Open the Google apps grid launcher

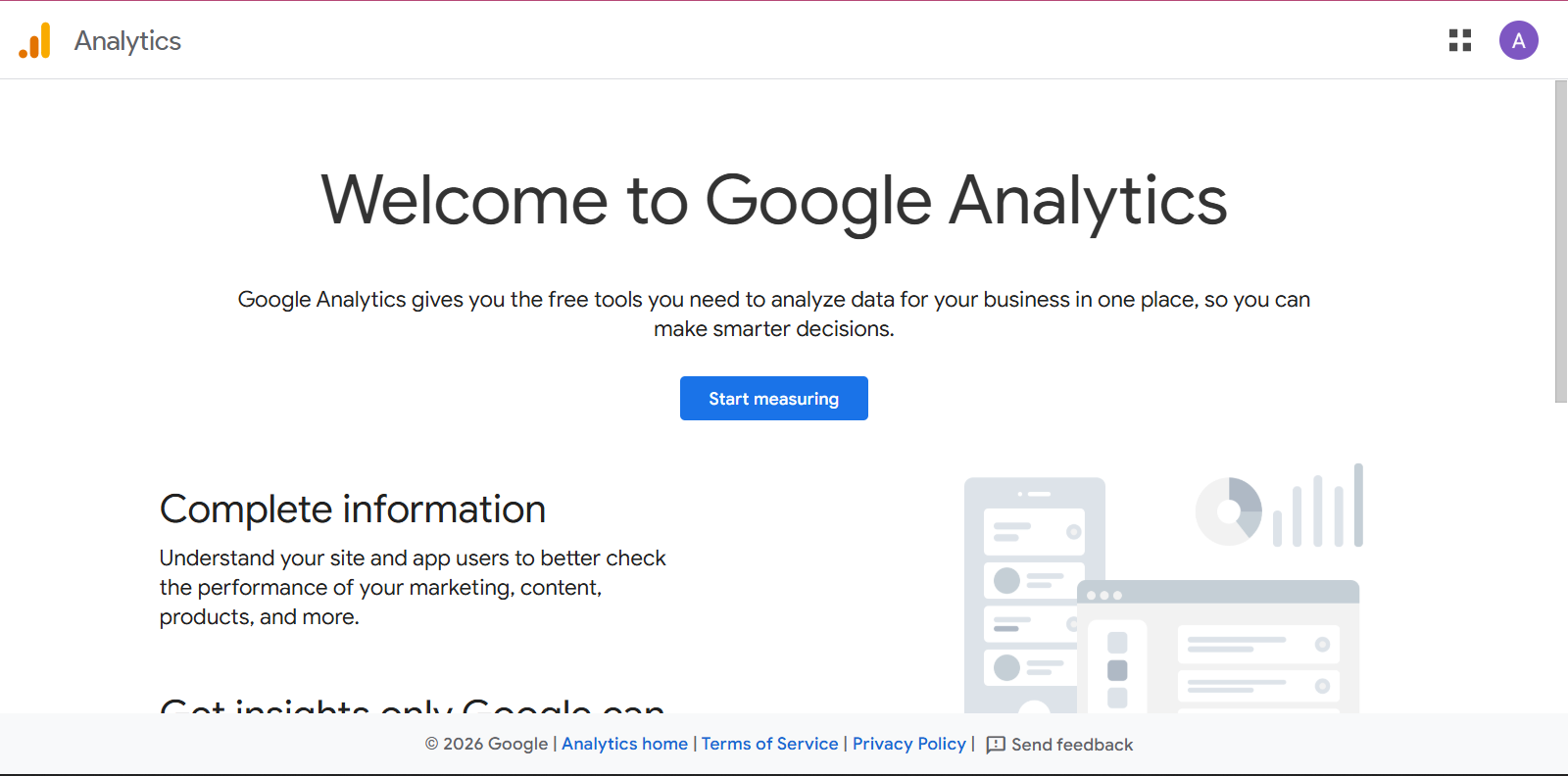click(1460, 40)
